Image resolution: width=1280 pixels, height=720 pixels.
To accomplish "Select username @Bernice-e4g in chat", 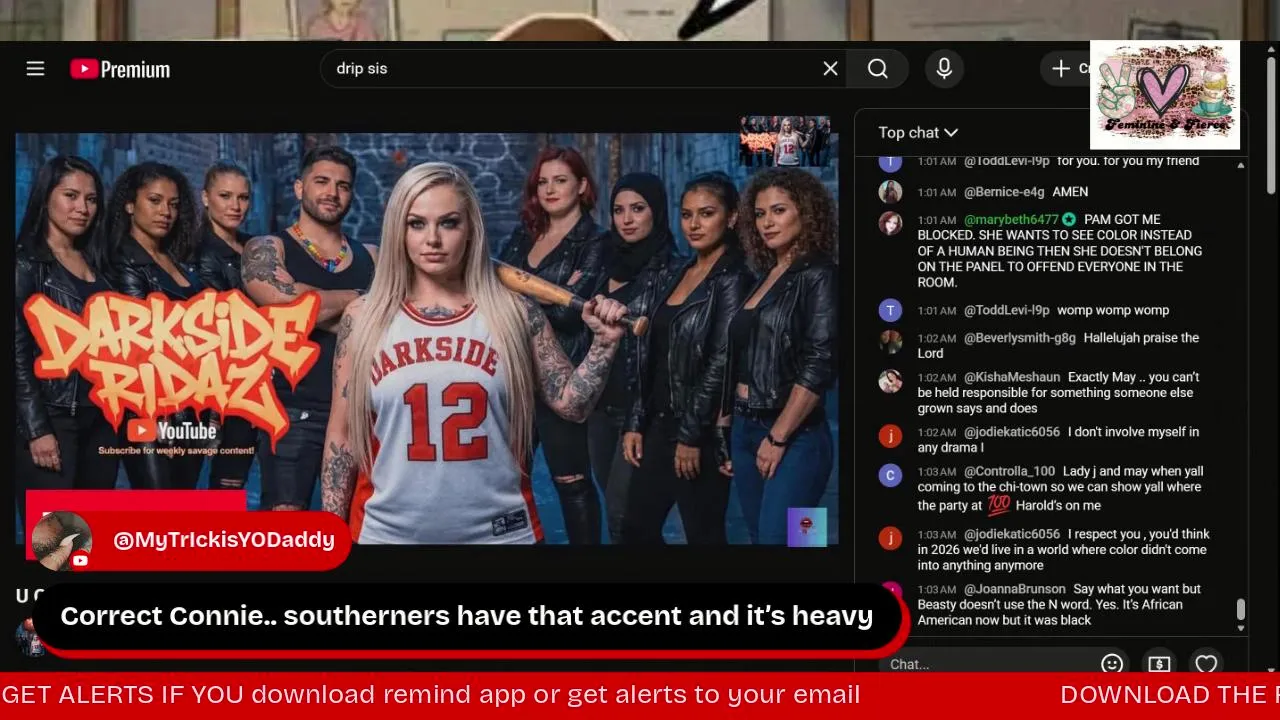I will coord(1004,192).
